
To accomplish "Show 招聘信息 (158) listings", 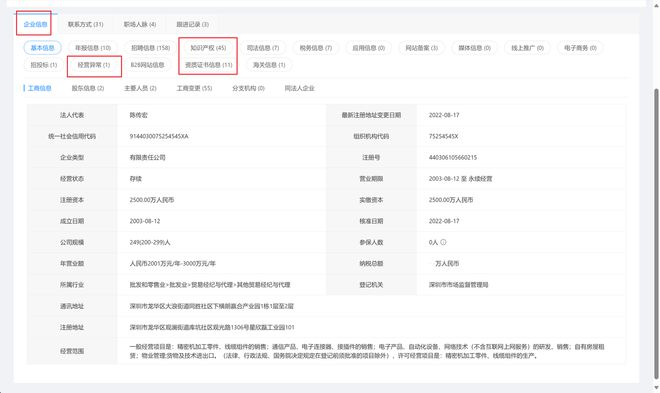I will click(151, 48).
